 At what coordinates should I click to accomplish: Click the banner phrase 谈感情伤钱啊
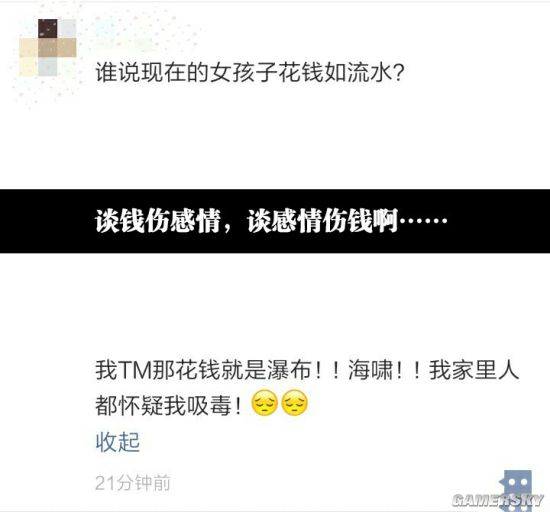(323, 221)
